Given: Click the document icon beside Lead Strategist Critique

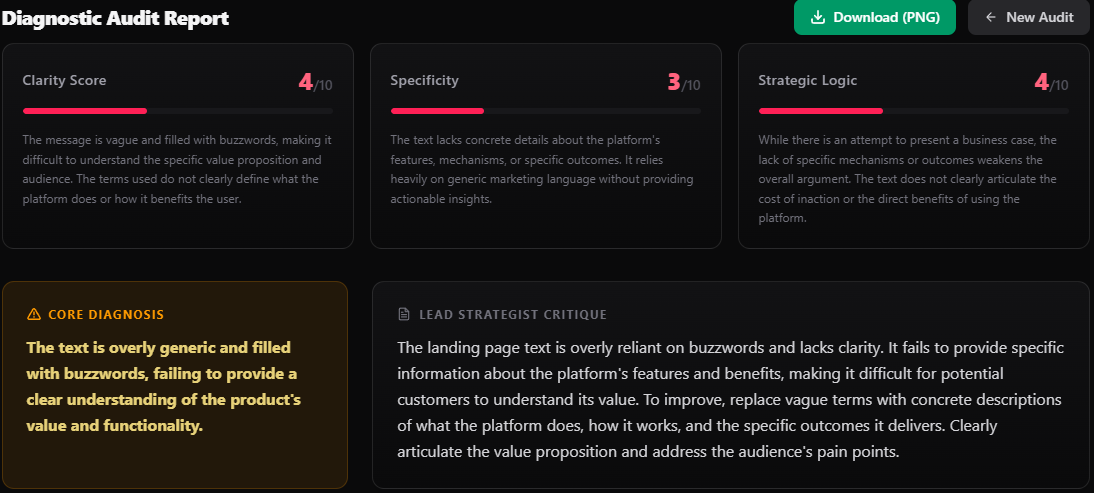Looking at the screenshot, I should pos(404,314).
